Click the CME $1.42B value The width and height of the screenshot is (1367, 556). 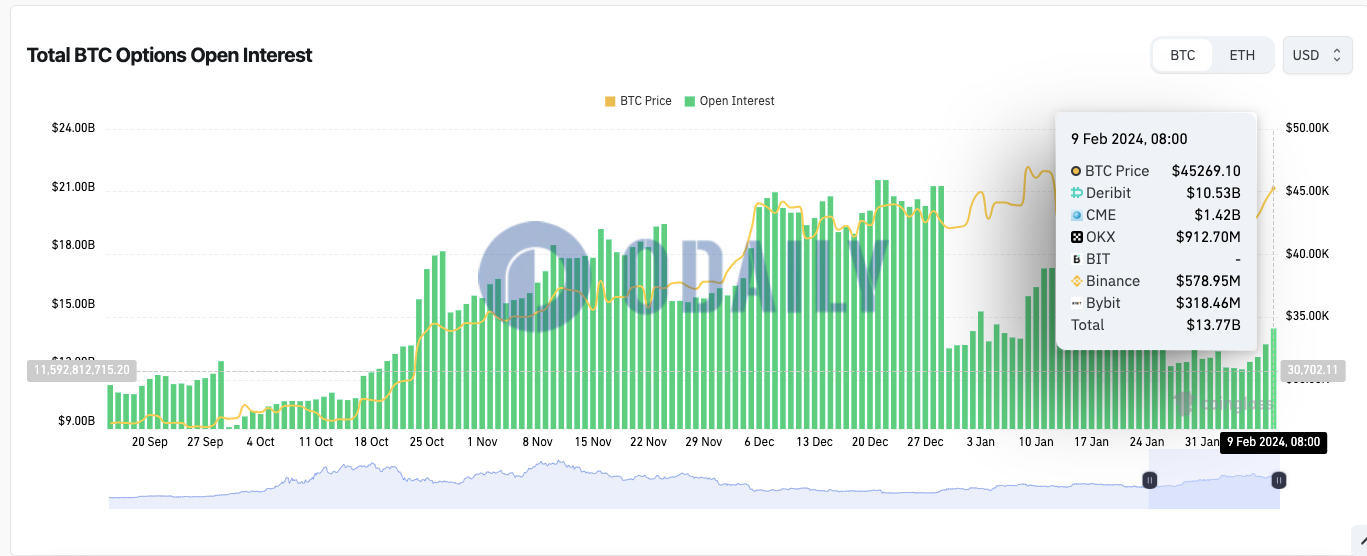coord(1218,215)
